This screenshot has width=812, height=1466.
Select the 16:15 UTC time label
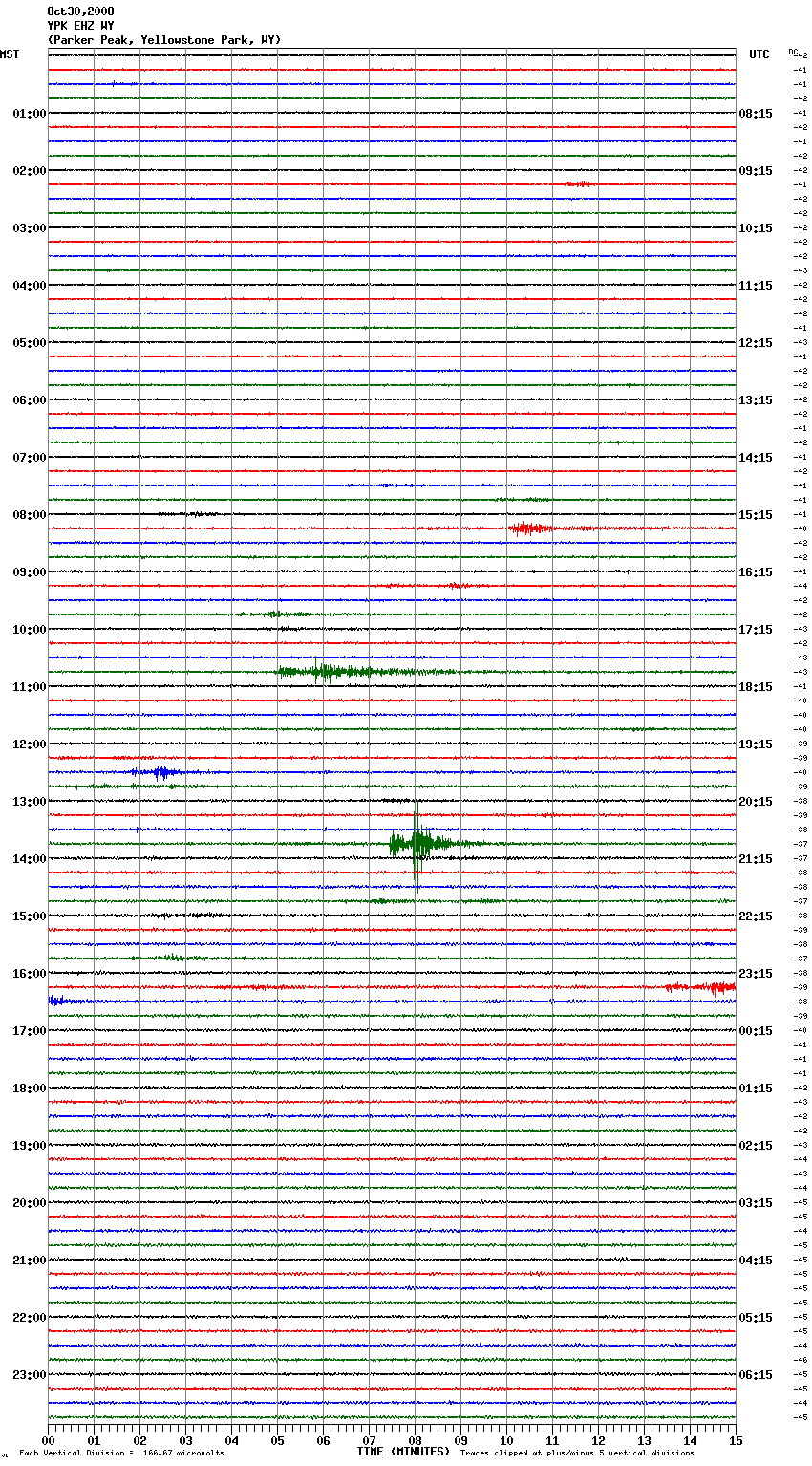[756, 572]
